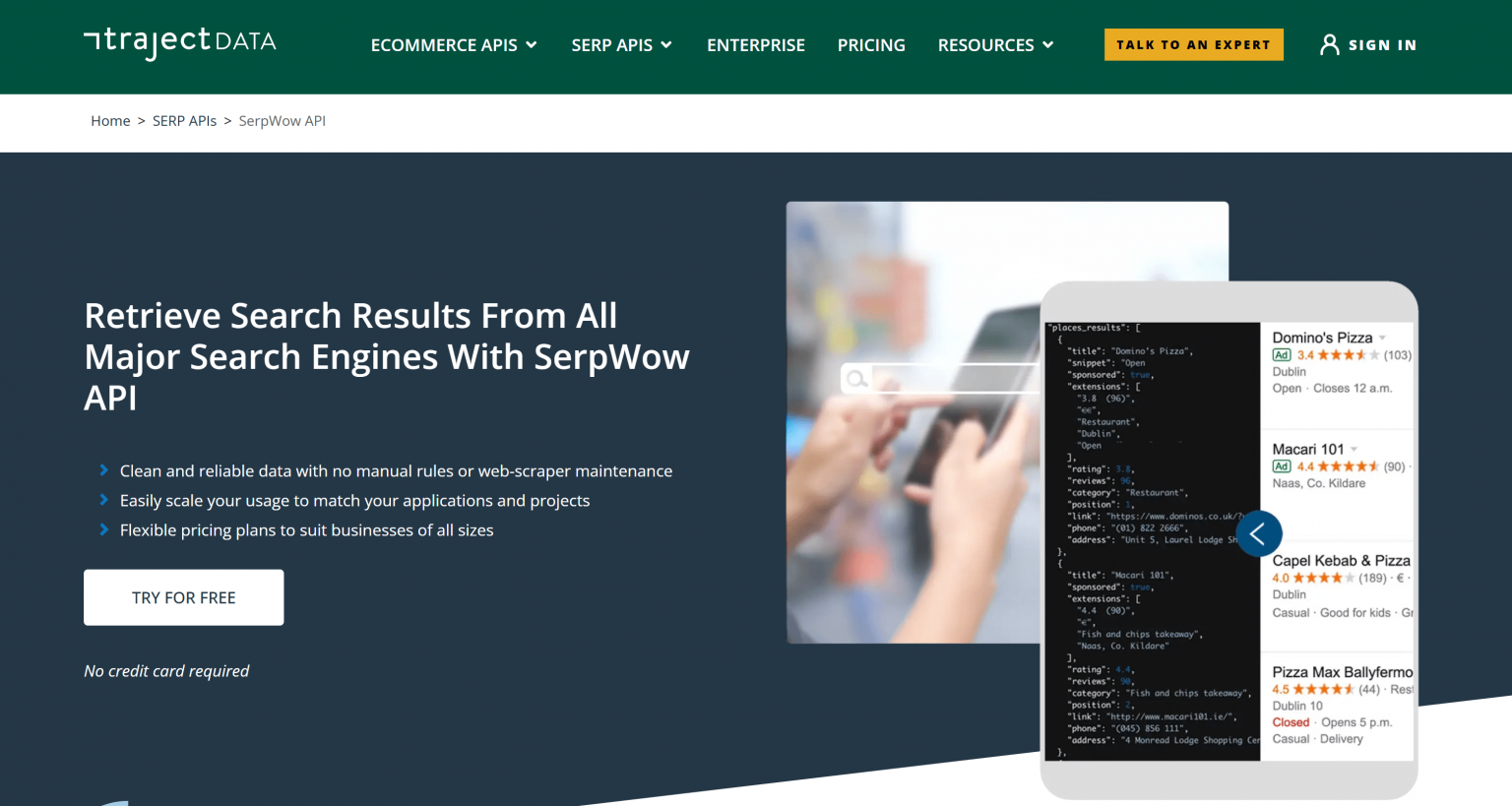Go to Home via the breadcrumb
The width and height of the screenshot is (1512, 806).
pyautogui.click(x=110, y=120)
